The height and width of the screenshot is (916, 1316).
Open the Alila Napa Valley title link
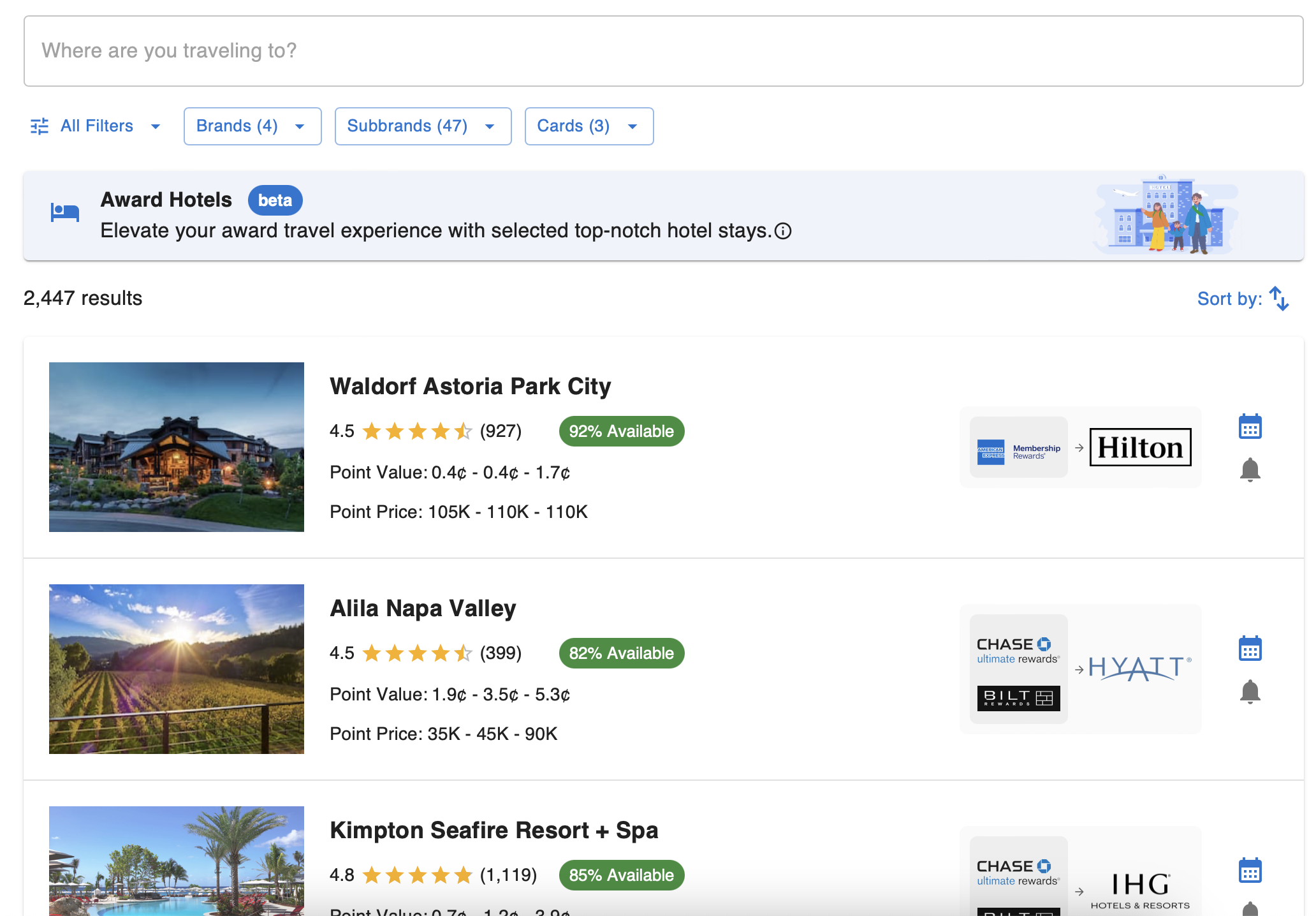click(423, 609)
